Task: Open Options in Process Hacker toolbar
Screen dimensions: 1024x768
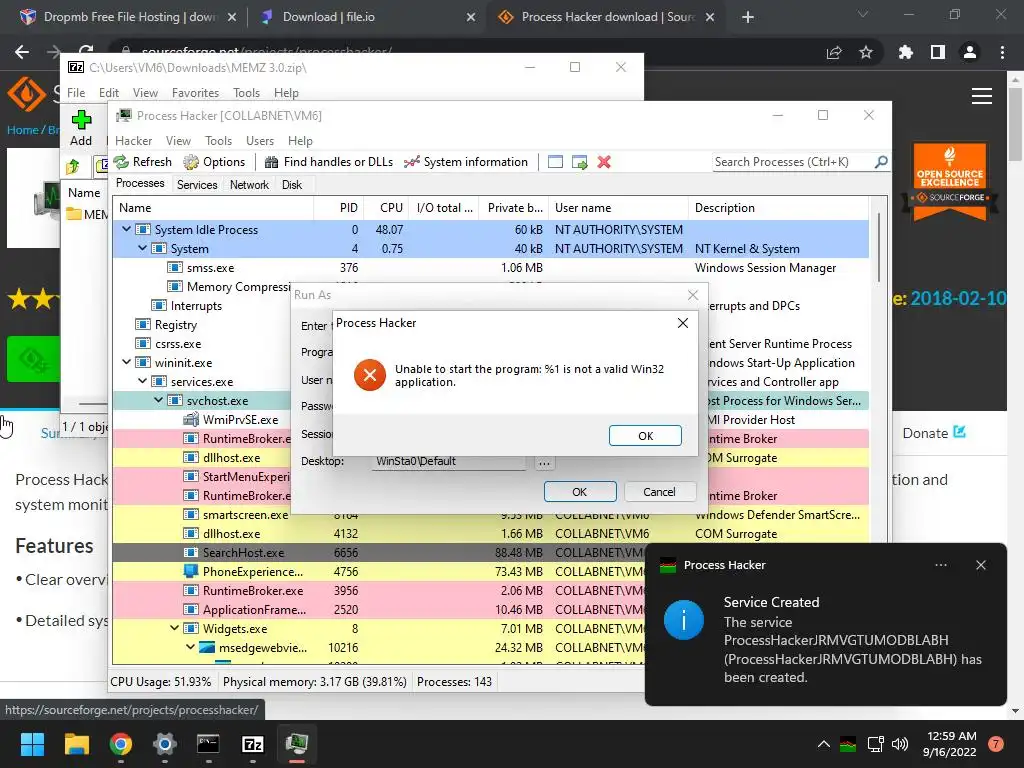Action: 214,162
